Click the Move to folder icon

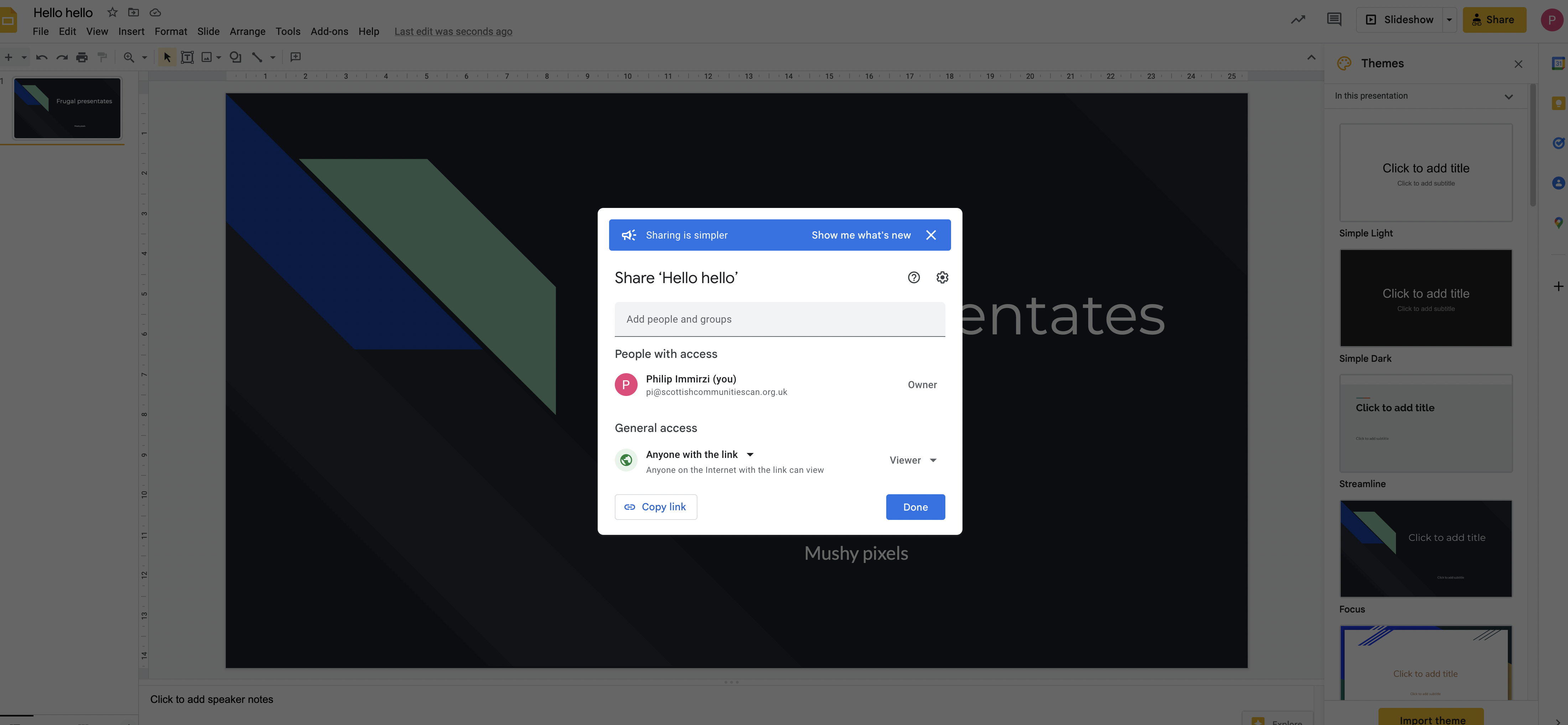(134, 12)
